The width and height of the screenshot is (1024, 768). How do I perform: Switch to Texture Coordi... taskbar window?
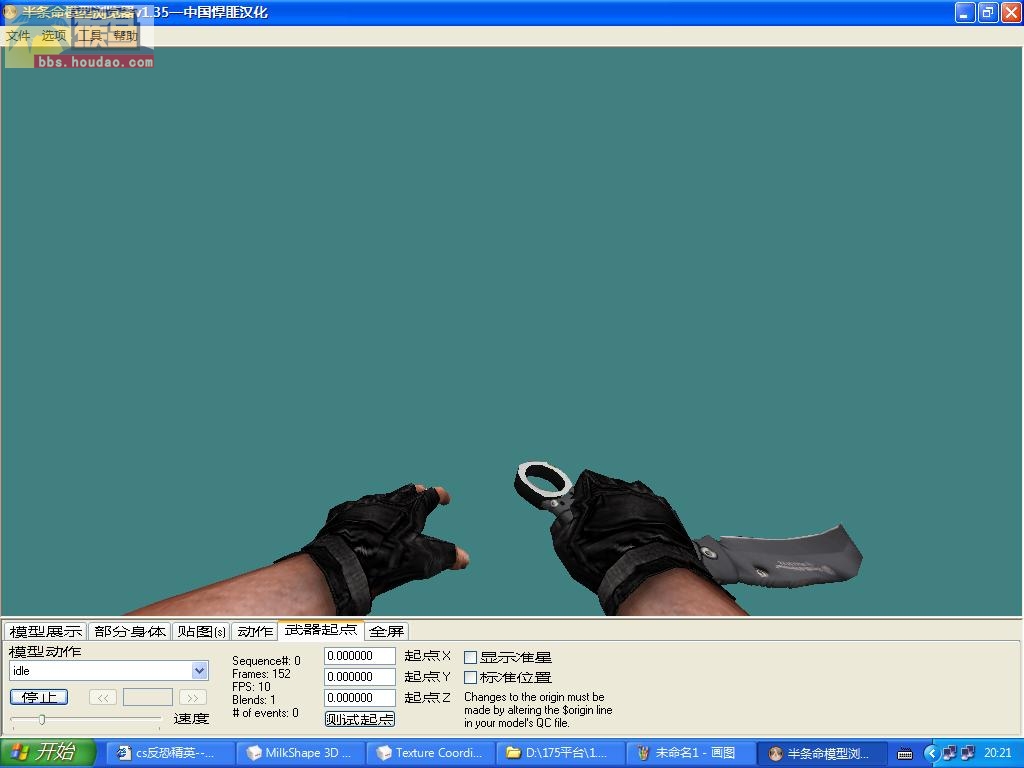(430, 753)
